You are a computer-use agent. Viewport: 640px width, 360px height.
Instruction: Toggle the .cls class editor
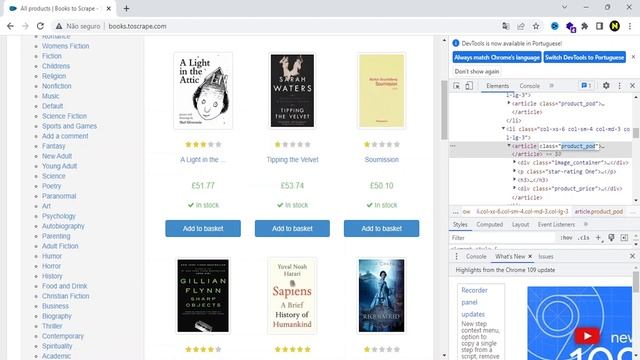click(x=584, y=238)
